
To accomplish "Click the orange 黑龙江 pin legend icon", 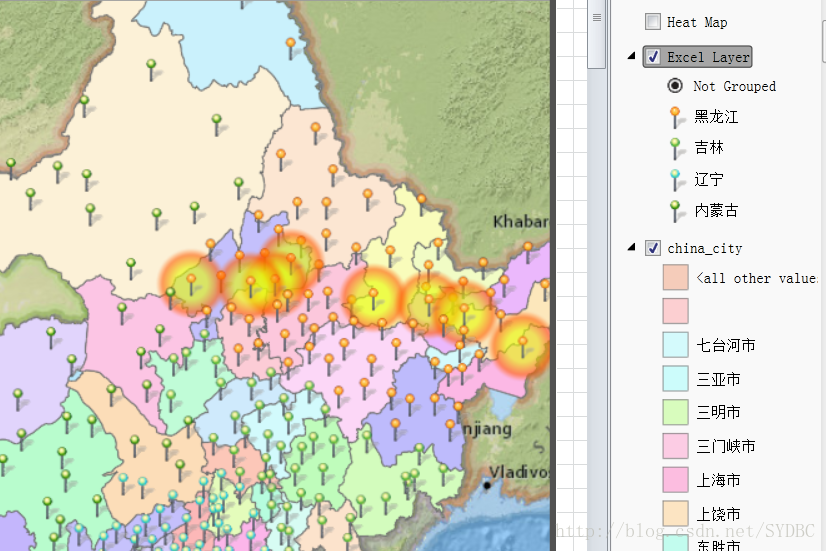I will (675, 116).
